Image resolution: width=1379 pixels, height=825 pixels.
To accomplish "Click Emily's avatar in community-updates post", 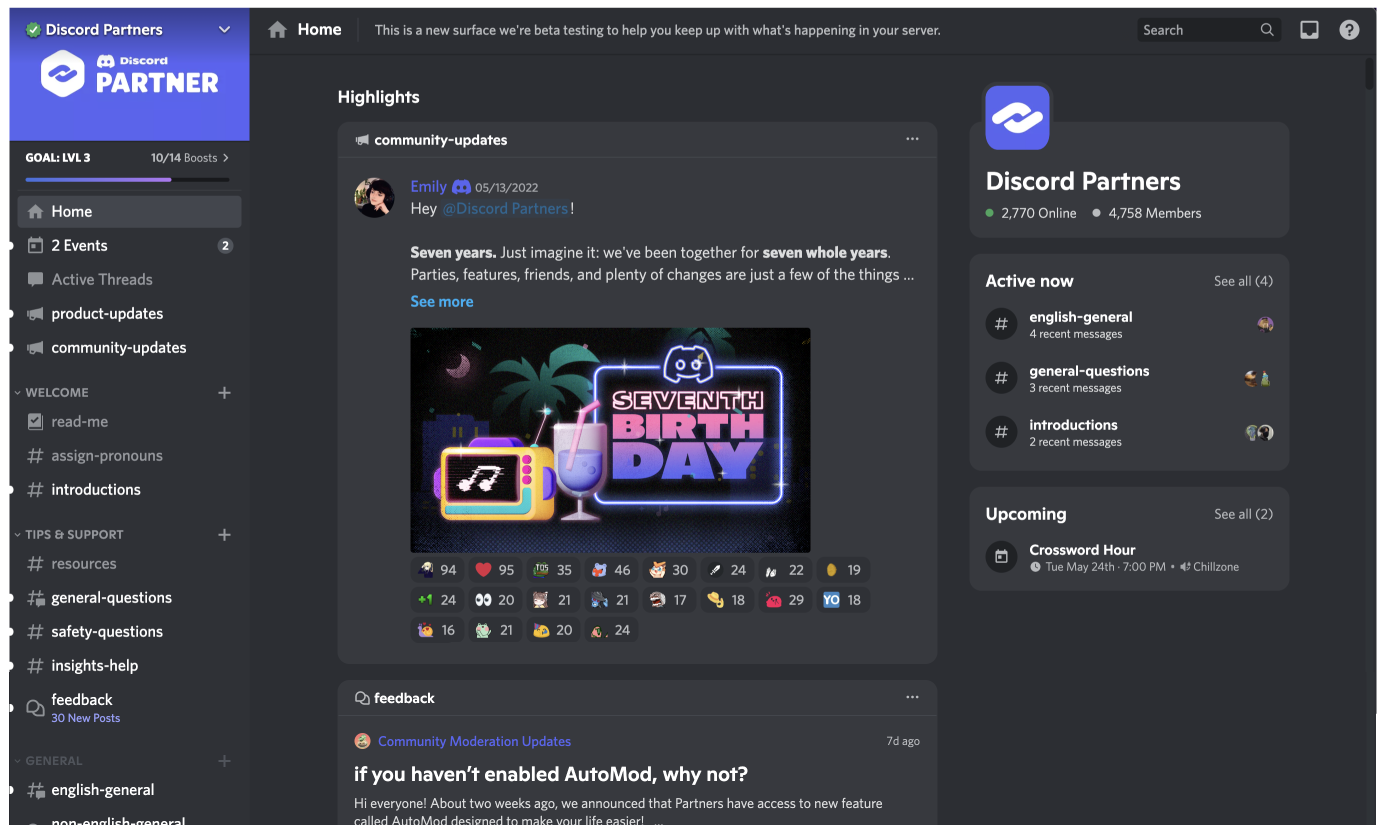I will pyautogui.click(x=374, y=198).
